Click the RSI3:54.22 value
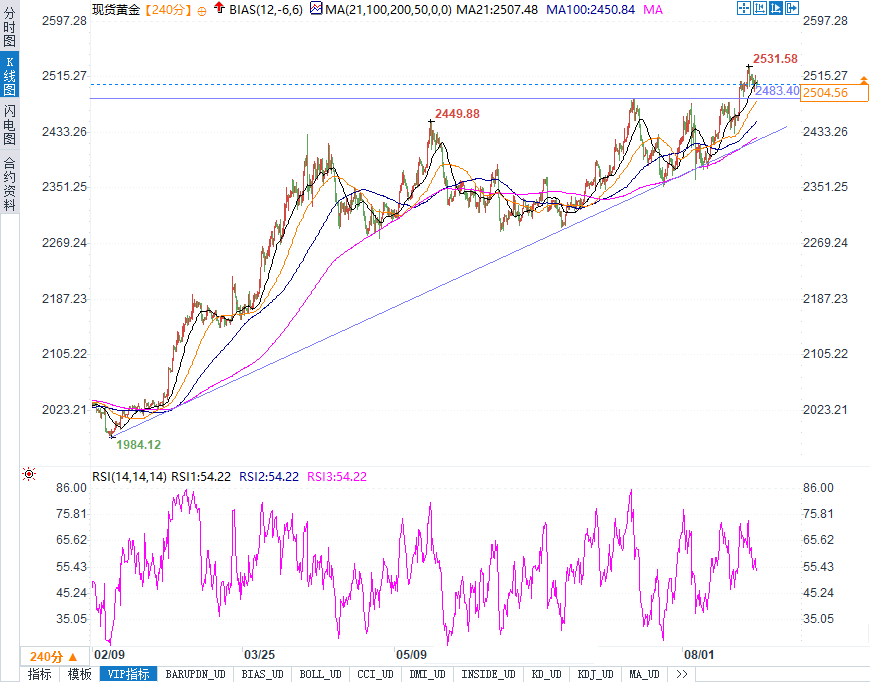 [337, 477]
